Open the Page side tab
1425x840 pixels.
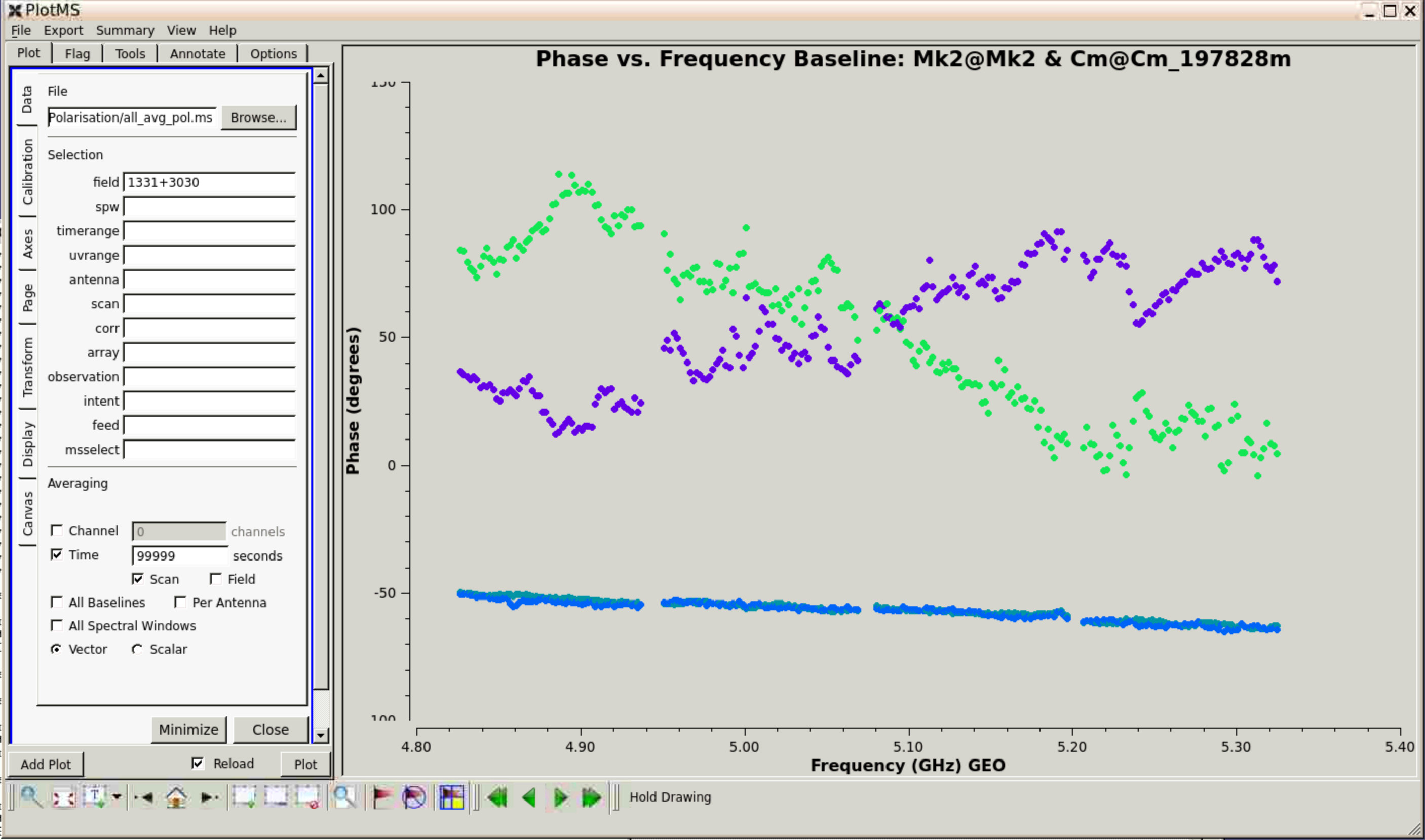27,297
